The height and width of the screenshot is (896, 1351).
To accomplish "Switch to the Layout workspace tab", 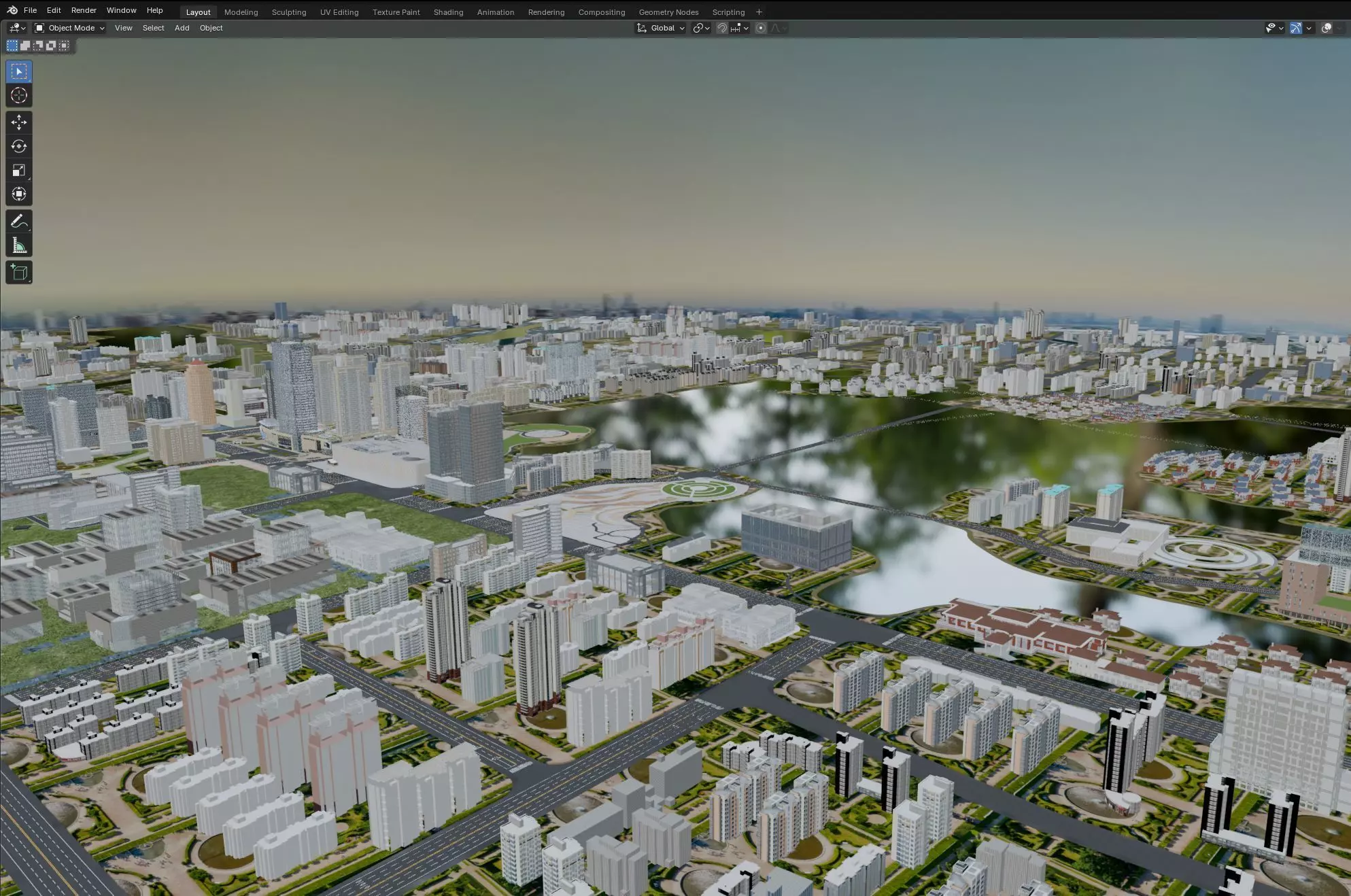I will coord(198,12).
